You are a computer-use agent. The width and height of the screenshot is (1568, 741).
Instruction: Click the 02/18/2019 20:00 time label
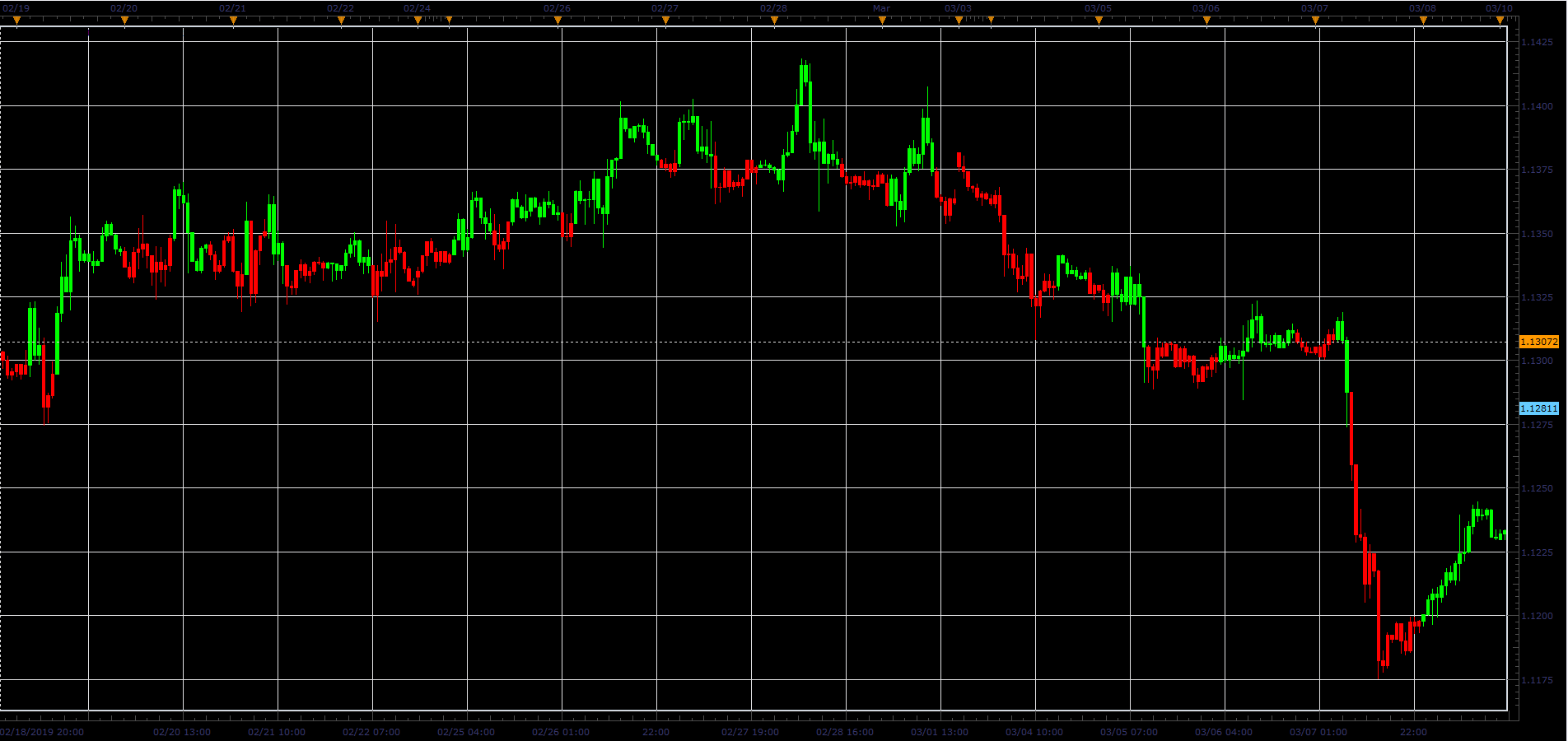tap(42, 732)
